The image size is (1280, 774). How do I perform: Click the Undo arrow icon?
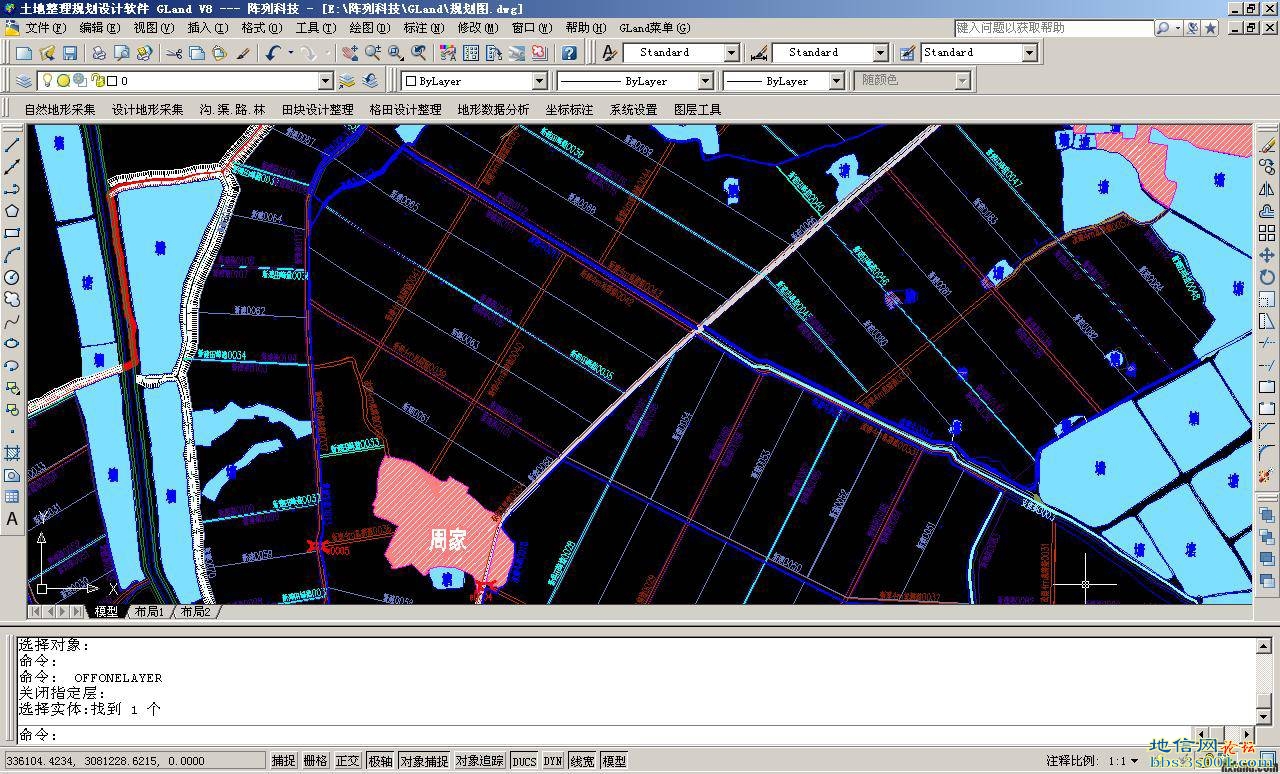coord(273,53)
